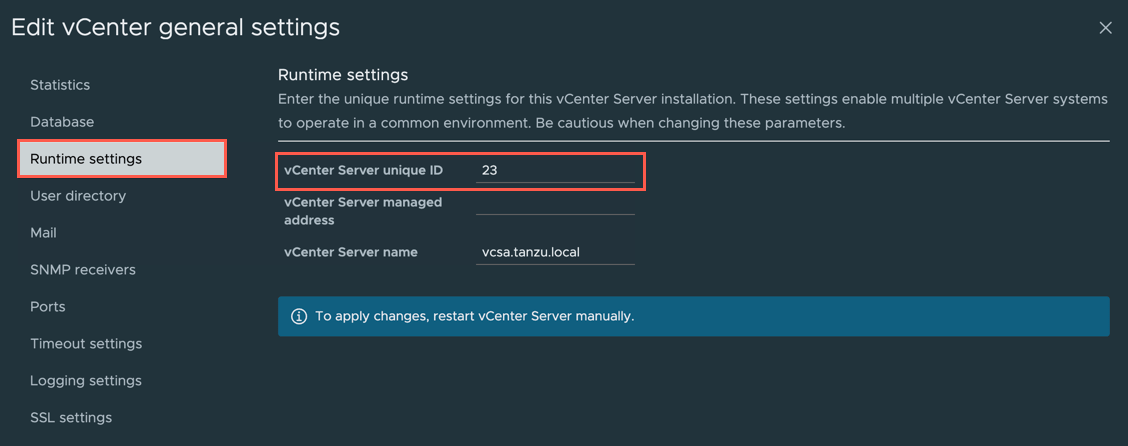1128x446 pixels.
Task: Click the Runtime settings heading
Action: 343,75
